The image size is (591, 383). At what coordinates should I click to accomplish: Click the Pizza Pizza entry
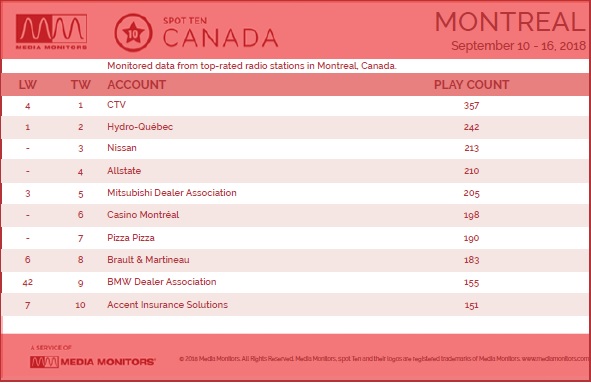pyautogui.click(x=131, y=238)
